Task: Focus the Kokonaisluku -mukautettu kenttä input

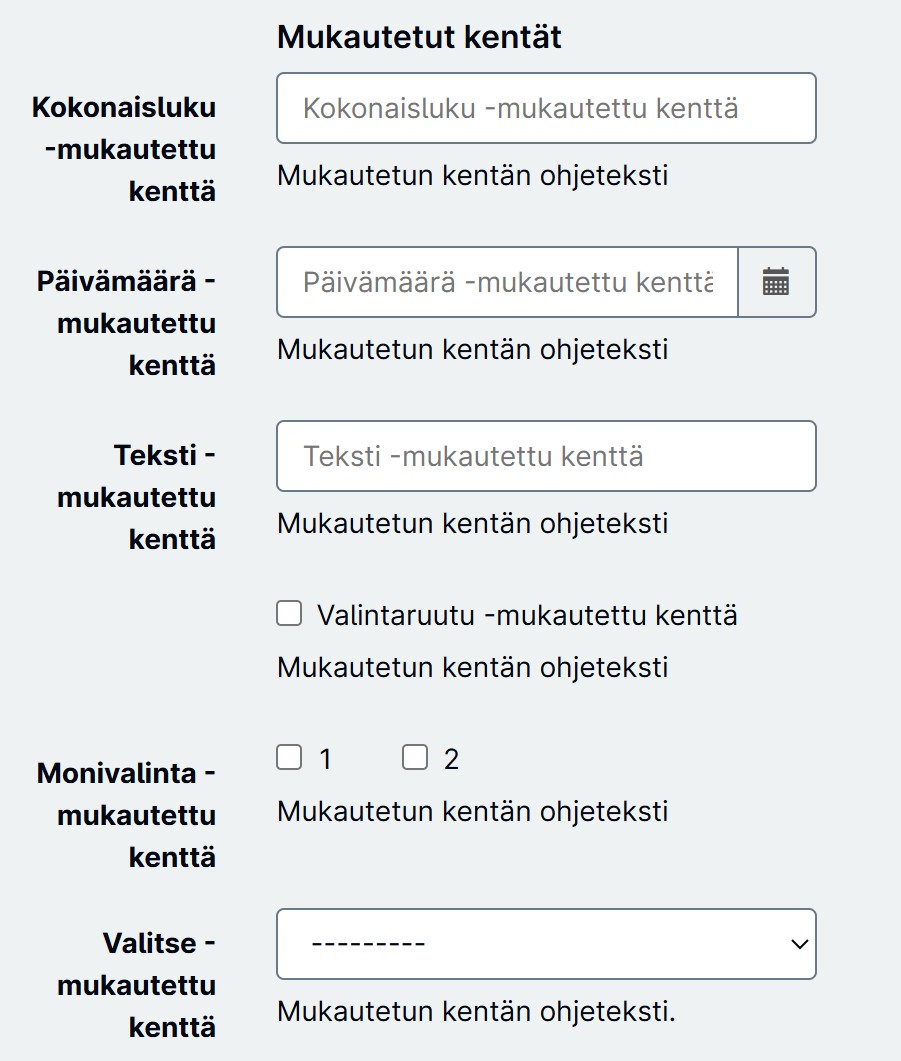Action: (x=546, y=108)
